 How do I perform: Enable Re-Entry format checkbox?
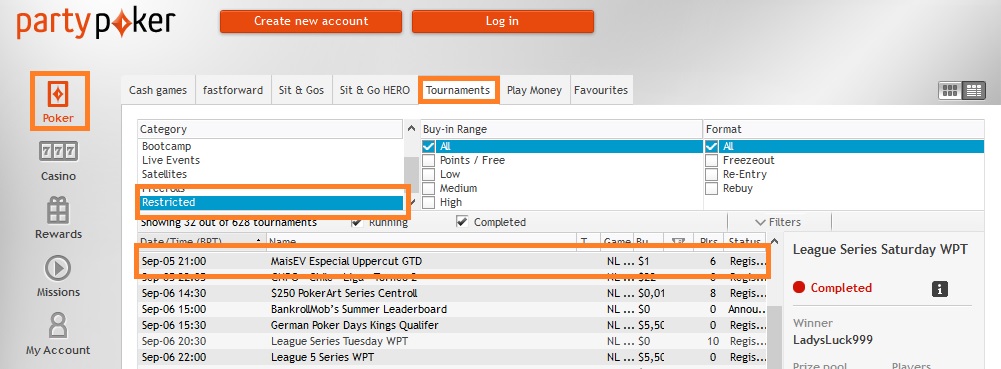pos(712,175)
